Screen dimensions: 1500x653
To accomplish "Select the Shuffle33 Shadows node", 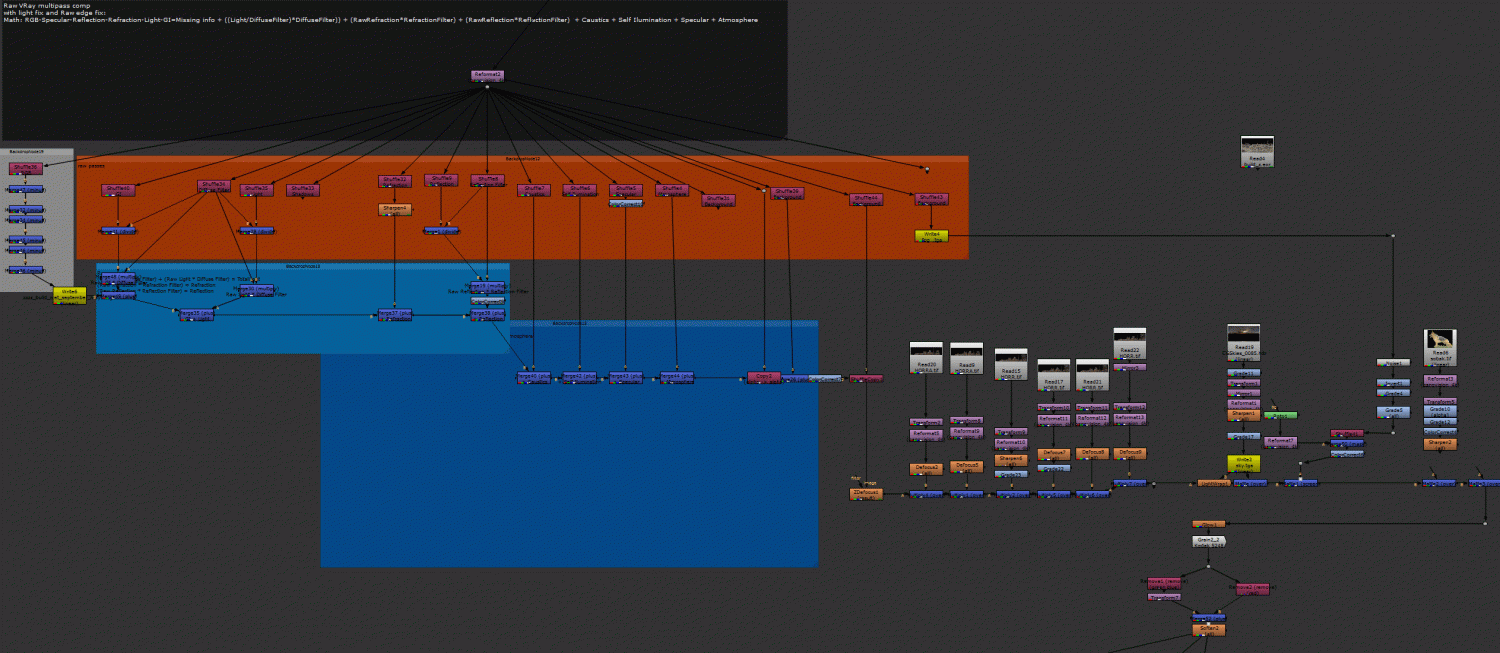I will point(303,189).
